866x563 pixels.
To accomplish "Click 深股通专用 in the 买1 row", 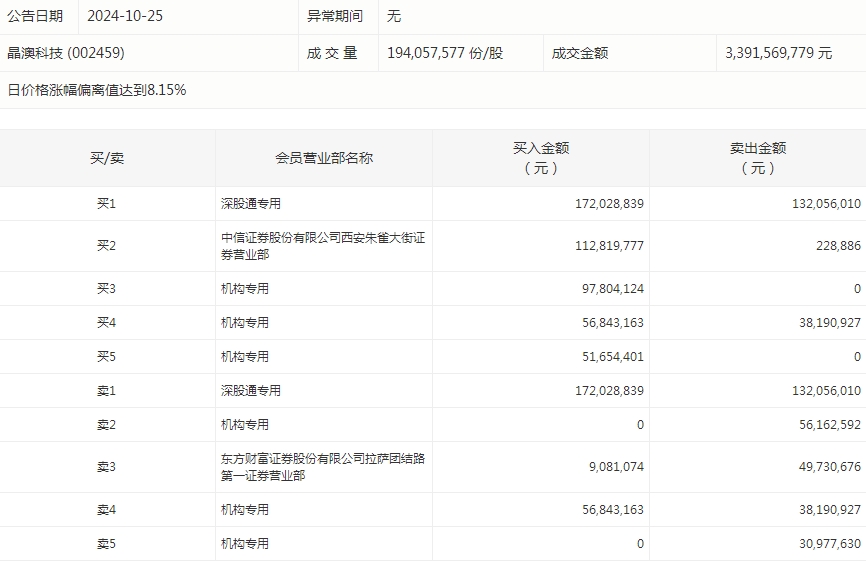I will click(x=251, y=204).
